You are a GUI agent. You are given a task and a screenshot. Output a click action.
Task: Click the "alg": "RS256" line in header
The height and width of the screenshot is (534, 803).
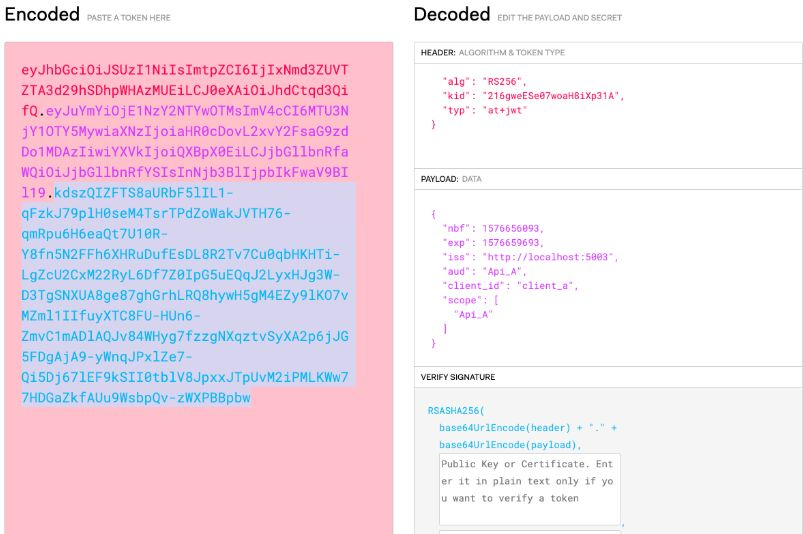[x=484, y=81]
